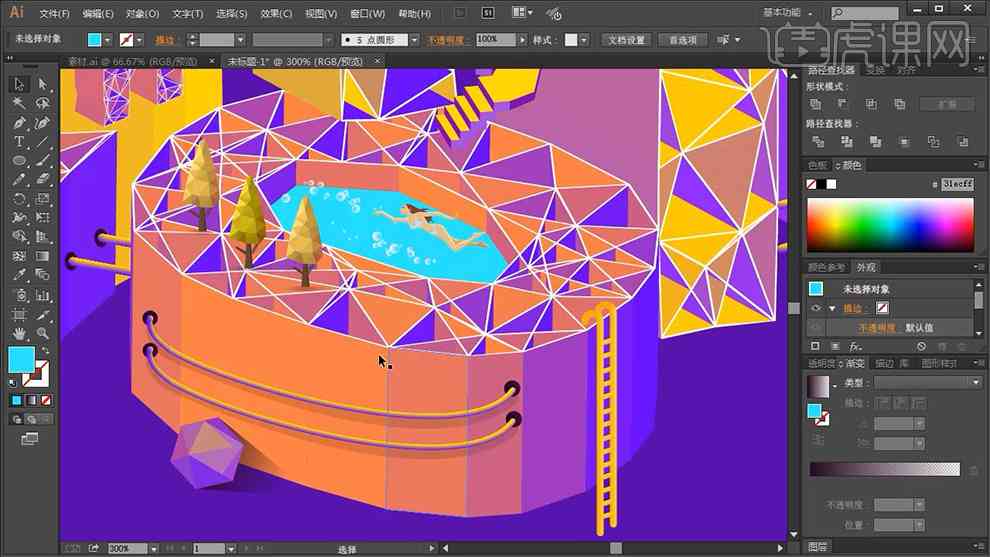Collapse stroke row triangle in Appearance panel
Screen dimensions: 990x557
[832, 308]
